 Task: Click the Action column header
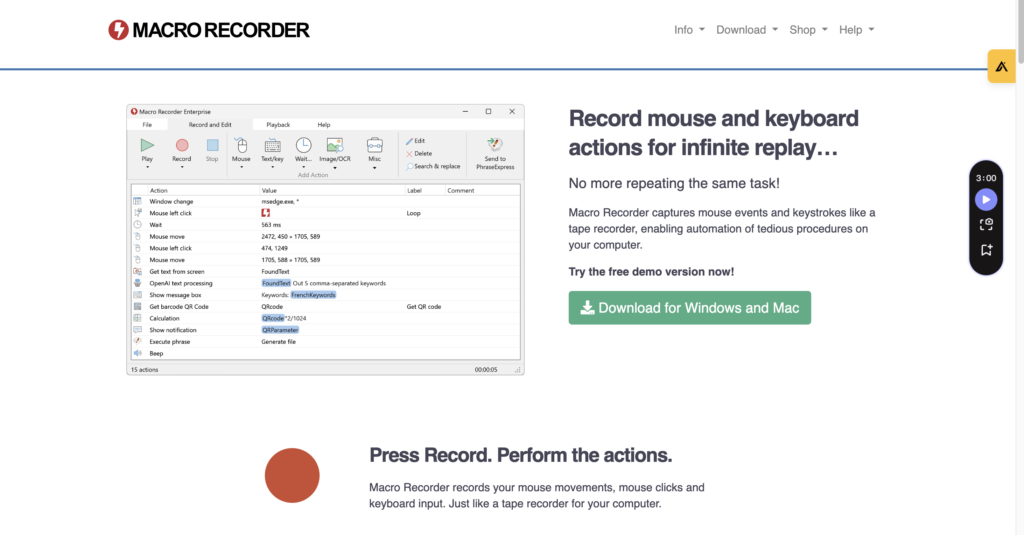159,191
